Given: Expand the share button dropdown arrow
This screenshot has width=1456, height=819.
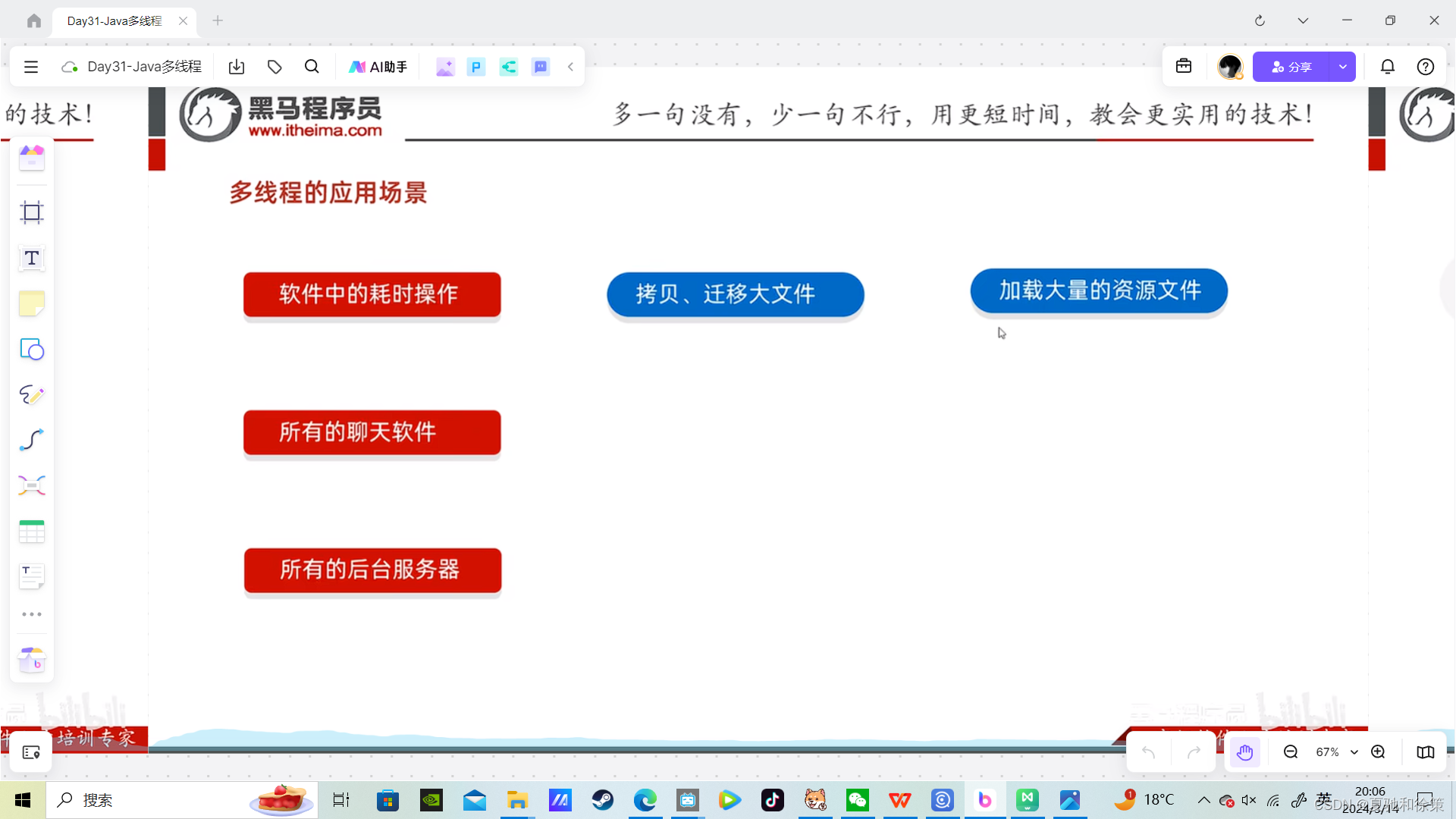Looking at the screenshot, I should [x=1342, y=67].
